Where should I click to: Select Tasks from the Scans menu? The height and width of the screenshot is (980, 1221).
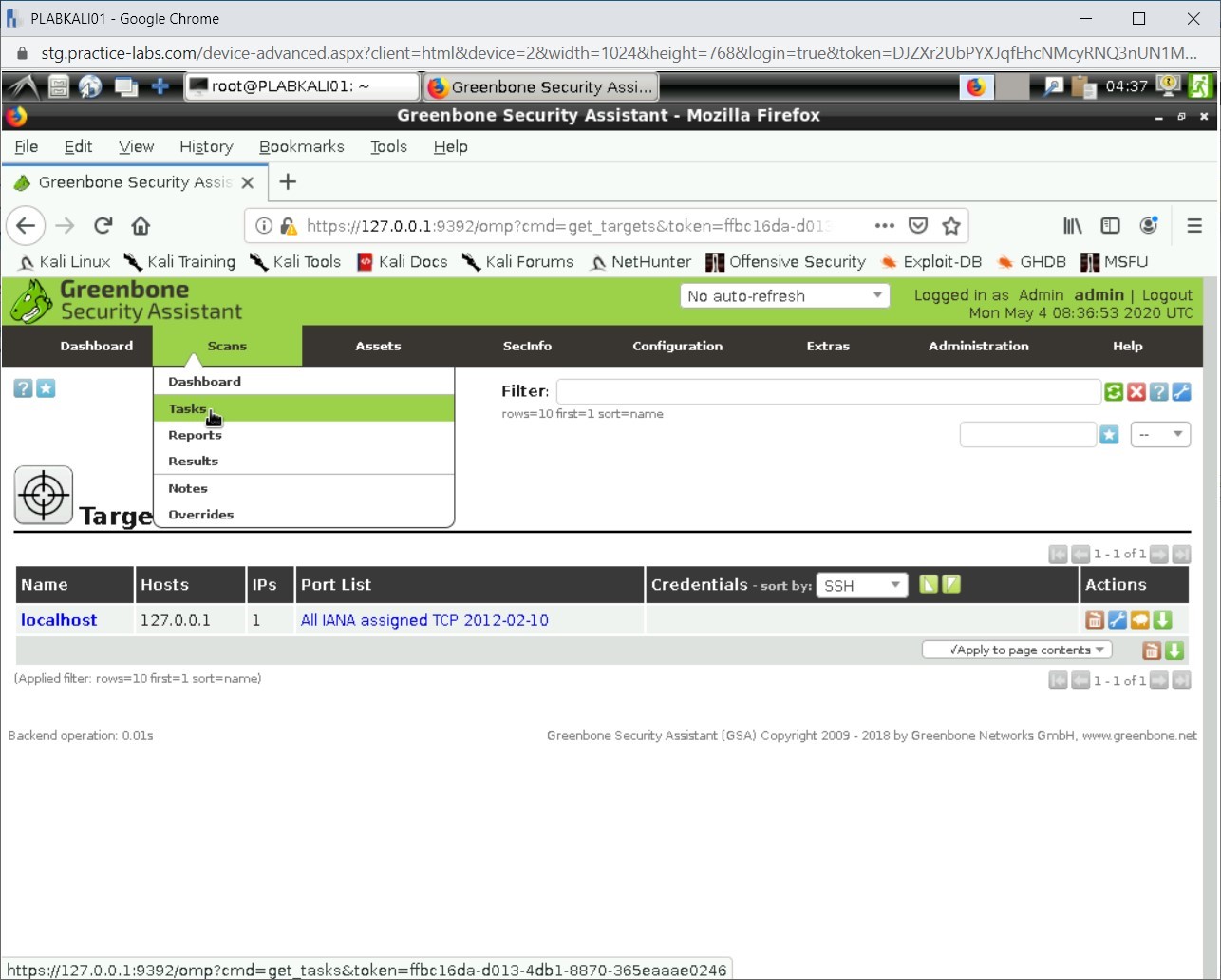coord(188,408)
